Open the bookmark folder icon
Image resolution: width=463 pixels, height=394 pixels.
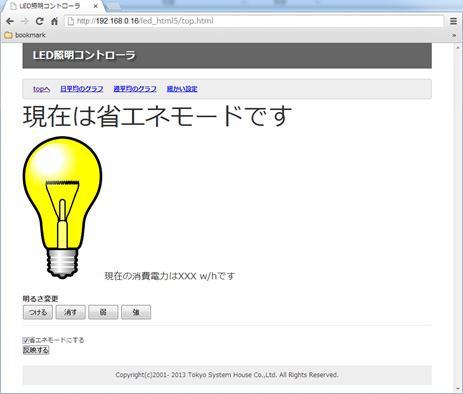pos(8,35)
